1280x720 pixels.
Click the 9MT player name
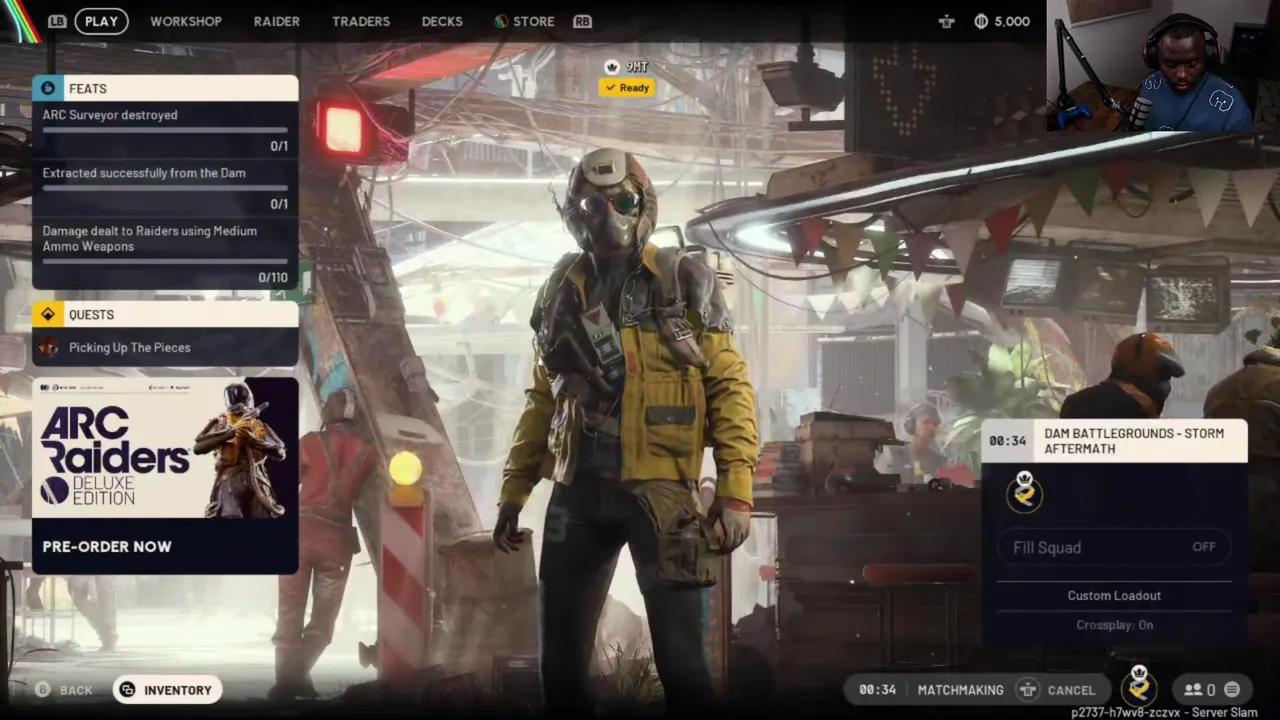coord(637,67)
